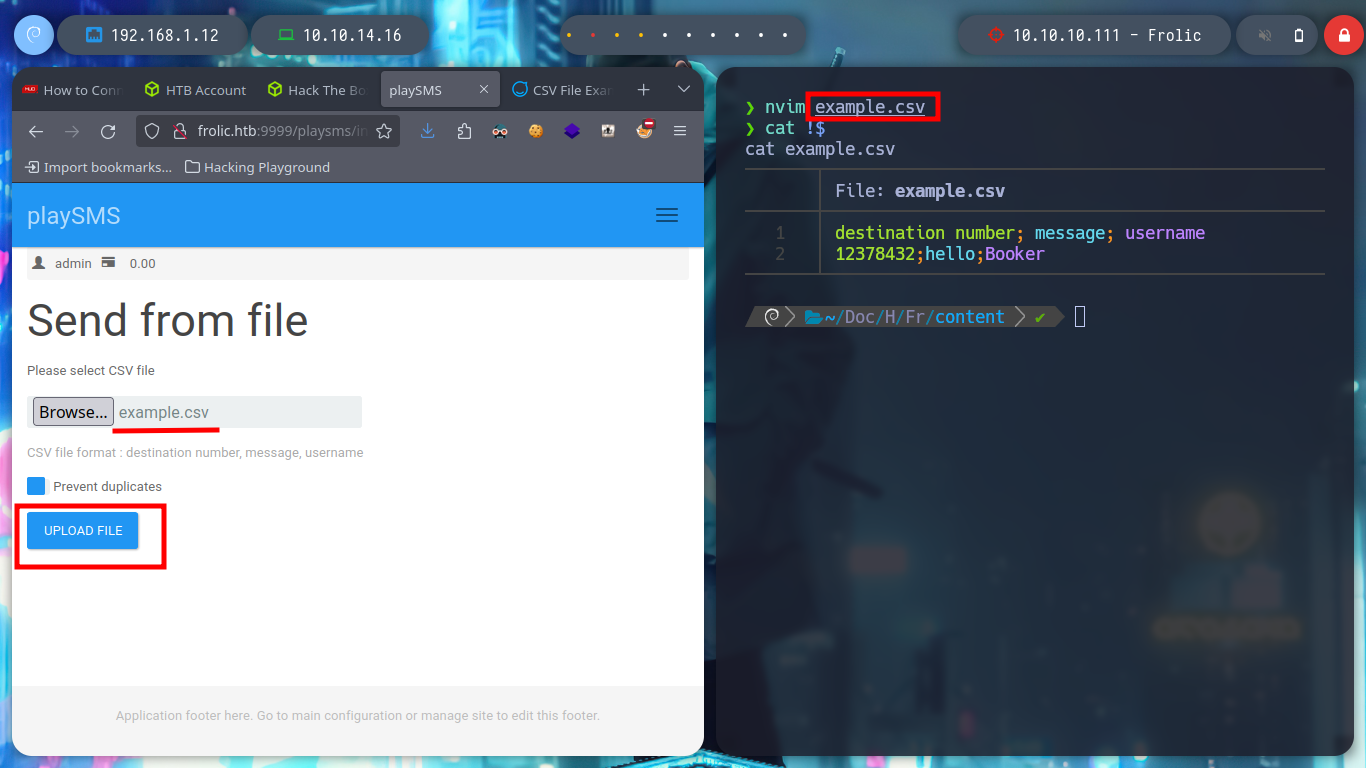Open the Hacking Playground bookmarks folder

[x=258, y=167]
